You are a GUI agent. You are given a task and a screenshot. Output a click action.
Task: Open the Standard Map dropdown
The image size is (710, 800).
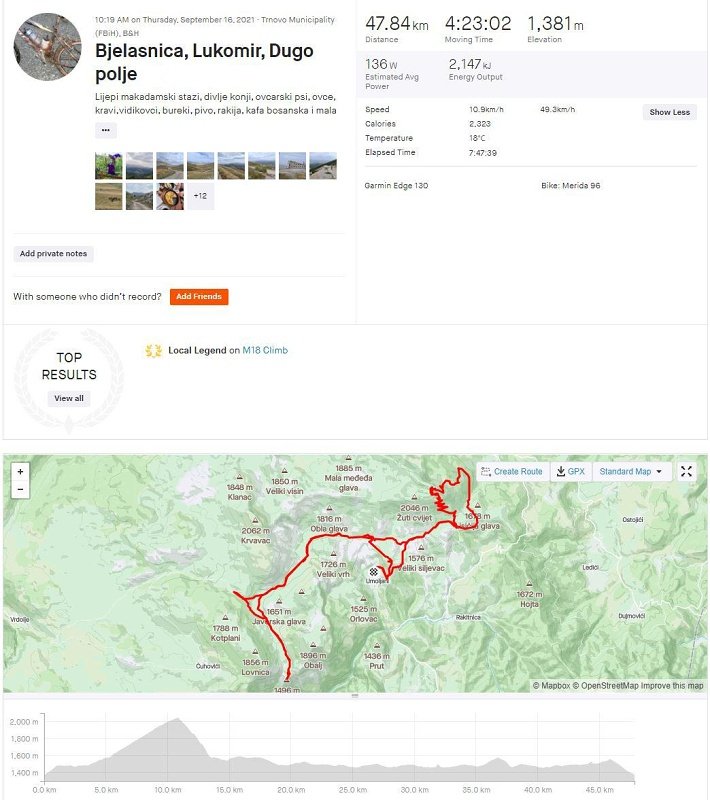click(630, 471)
